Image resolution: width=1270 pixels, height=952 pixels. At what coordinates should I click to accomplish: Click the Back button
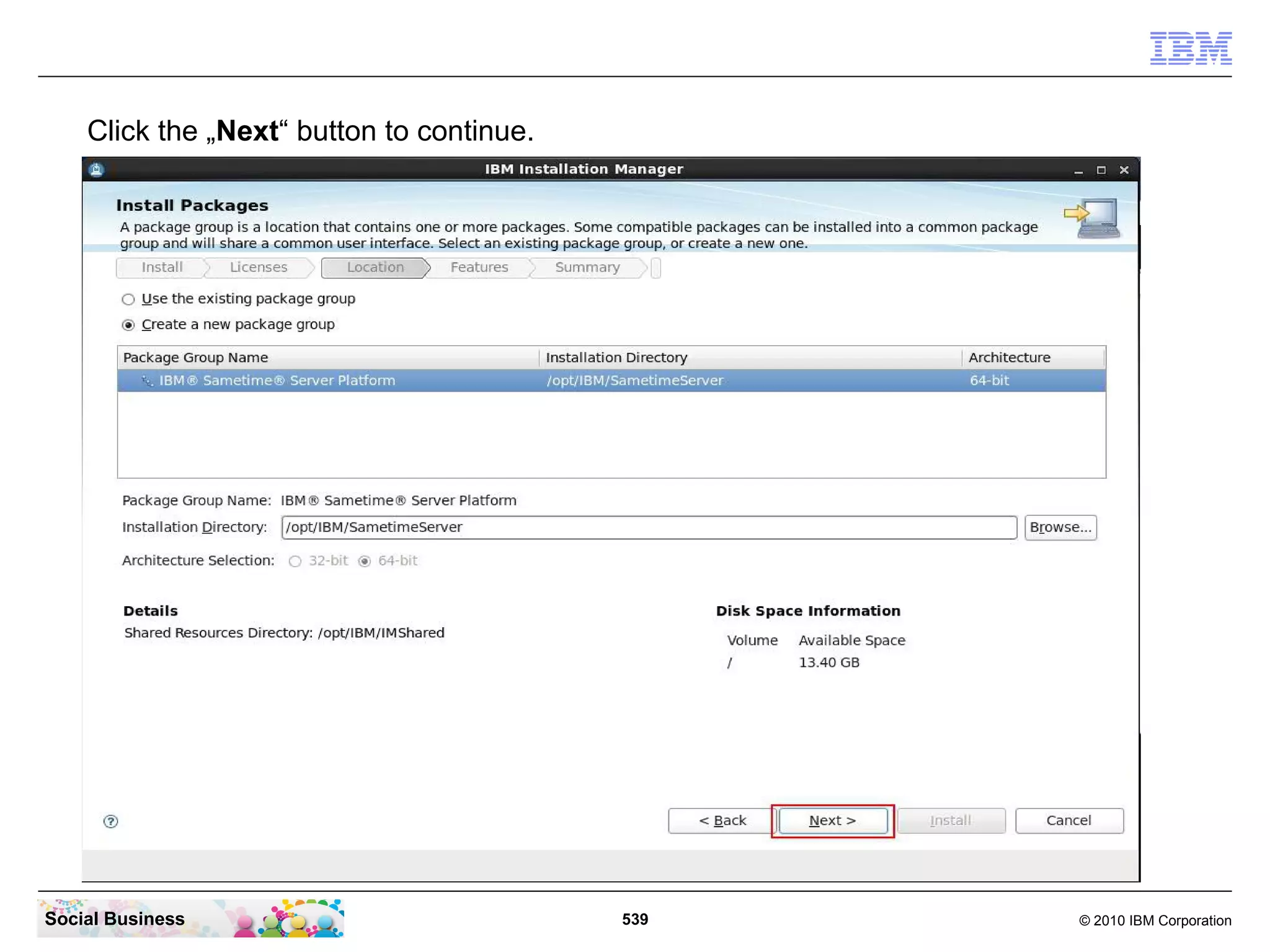tap(722, 821)
